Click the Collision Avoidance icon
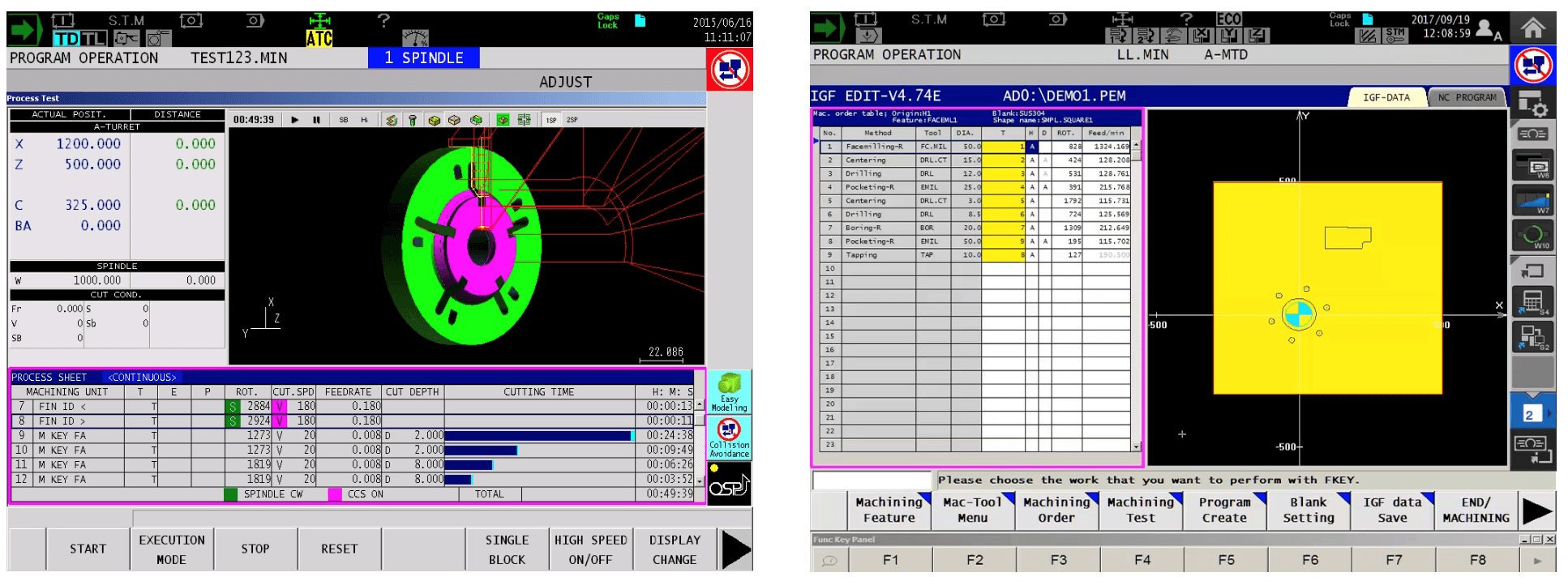Viewport: 1568px width, 585px height. [729, 438]
